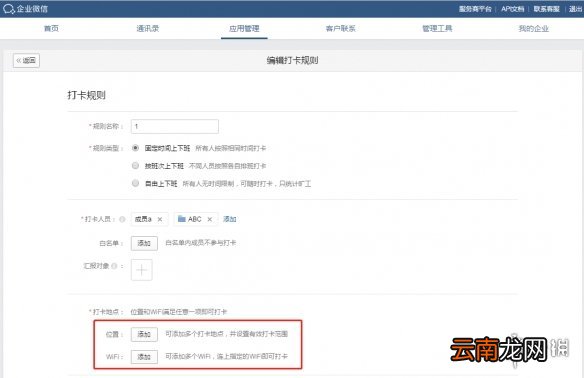
Task: Open the 应用管理 tab
Action: coord(244,28)
